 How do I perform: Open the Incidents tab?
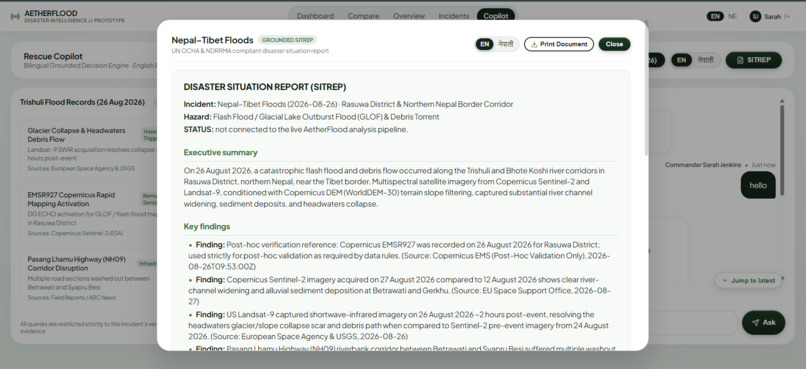pos(454,16)
